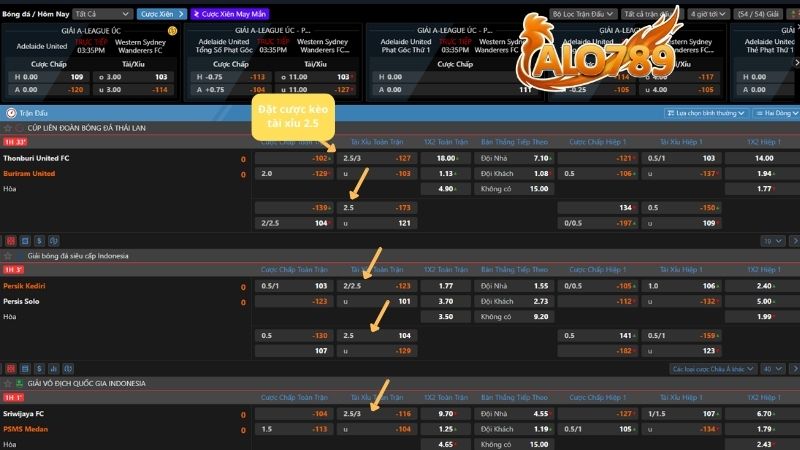Screen dimensions: 800x450
Task: Select 1X2 Toàn Trận header in Thai cup table
Action: coord(445,142)
